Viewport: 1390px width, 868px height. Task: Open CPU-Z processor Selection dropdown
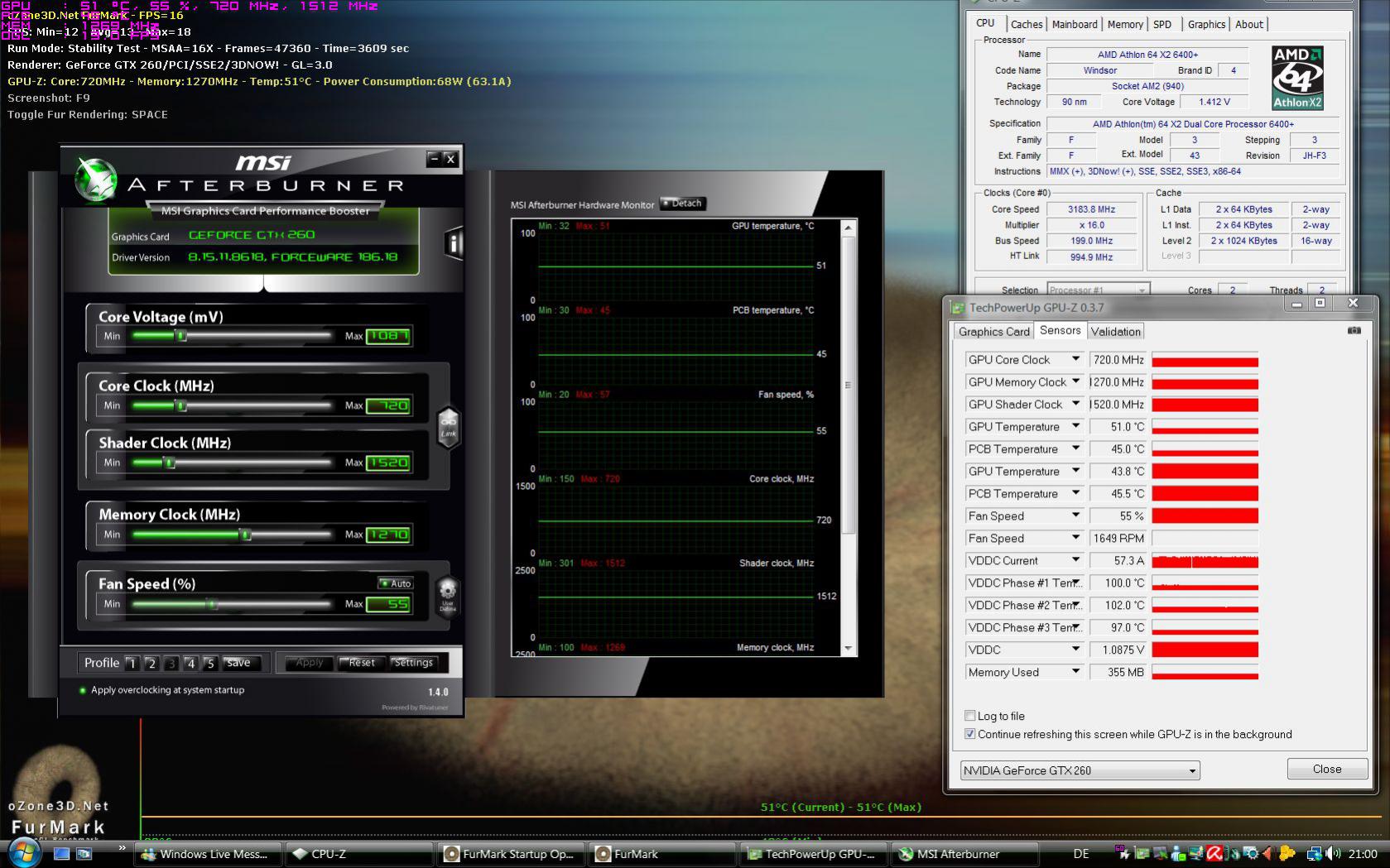1099,290
